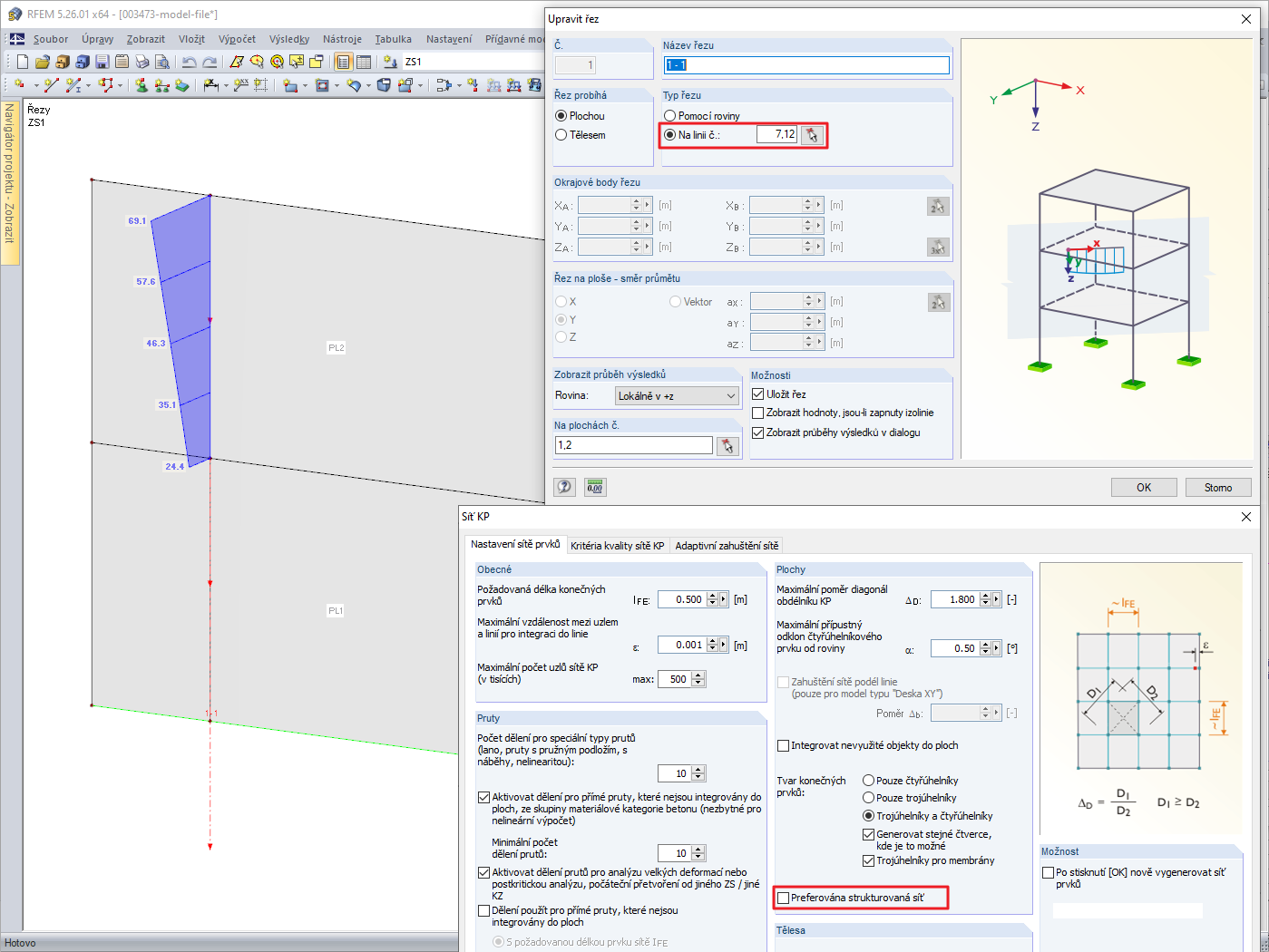Toggle the table panel icon
Image resolution: width=1269 pixels, height=952 pixels.
click(364, 62)
